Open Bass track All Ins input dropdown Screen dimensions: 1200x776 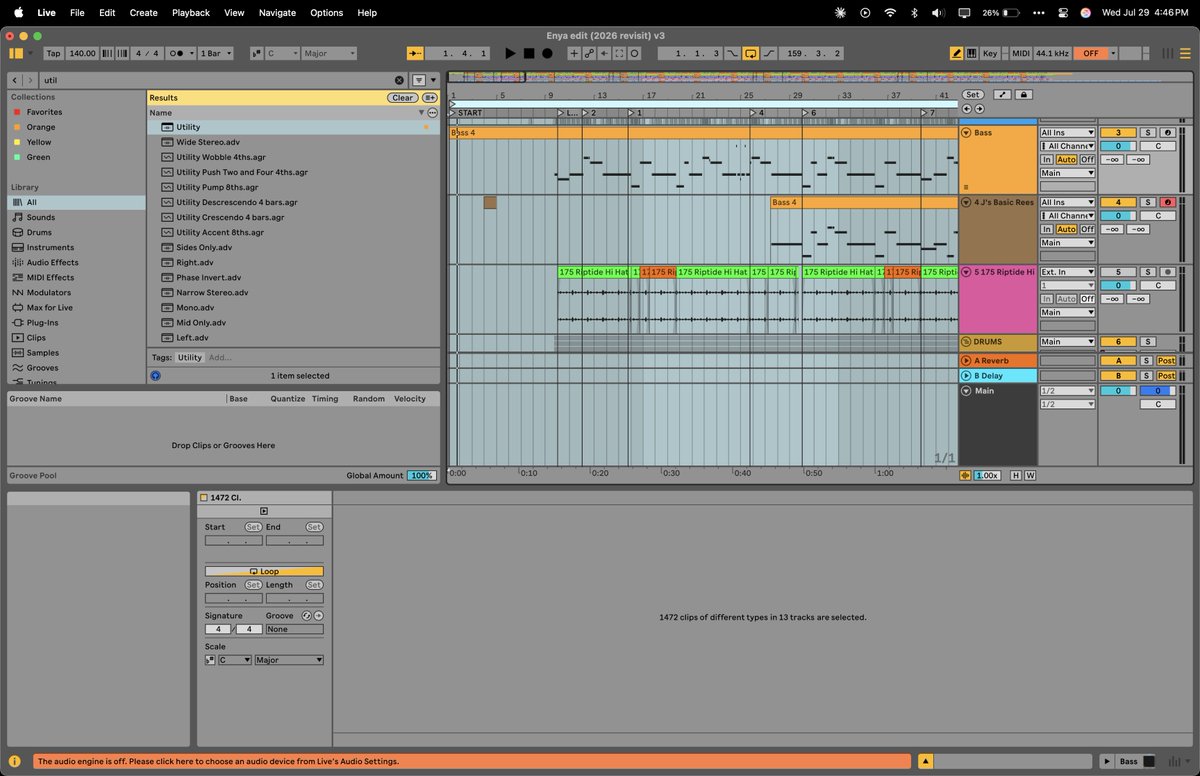pyautogui.click(x=1067, y=132)
